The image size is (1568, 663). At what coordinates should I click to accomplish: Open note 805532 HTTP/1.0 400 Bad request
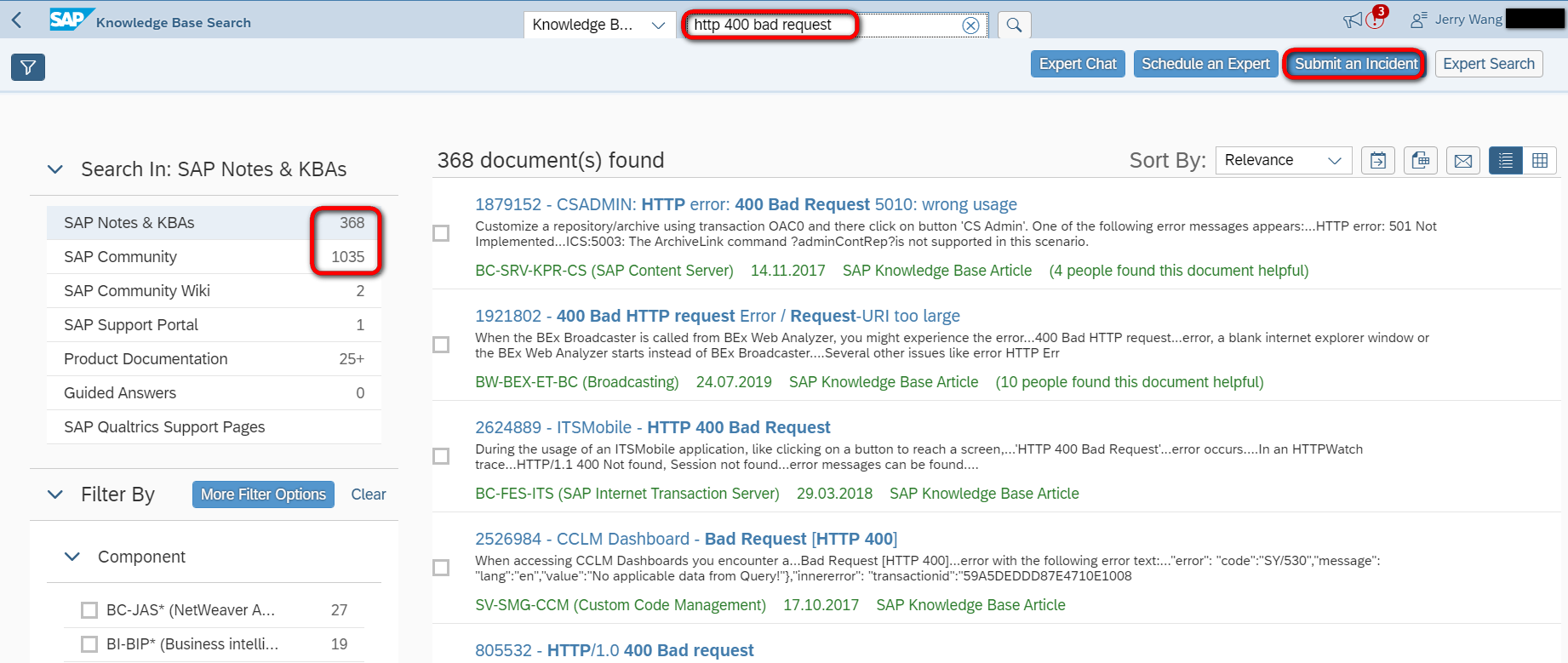click(x=615, y=650)
